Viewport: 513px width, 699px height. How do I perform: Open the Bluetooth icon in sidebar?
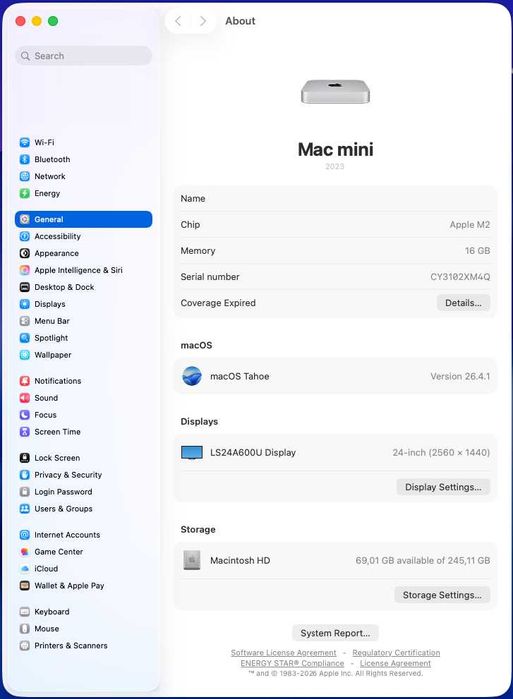25,159
